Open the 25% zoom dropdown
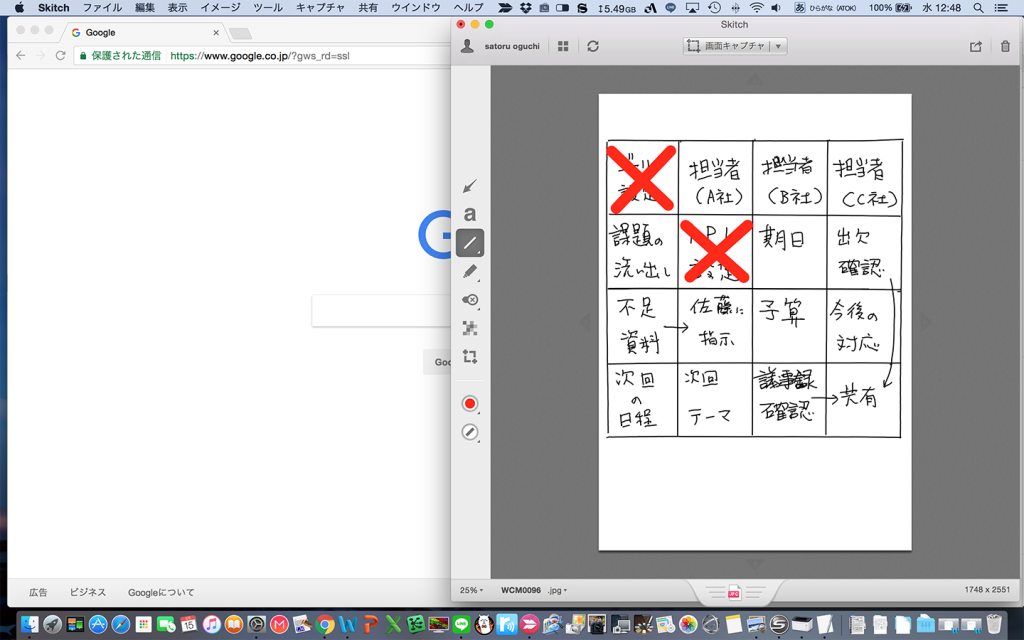The image size is (1024, 640). [472, 590]
